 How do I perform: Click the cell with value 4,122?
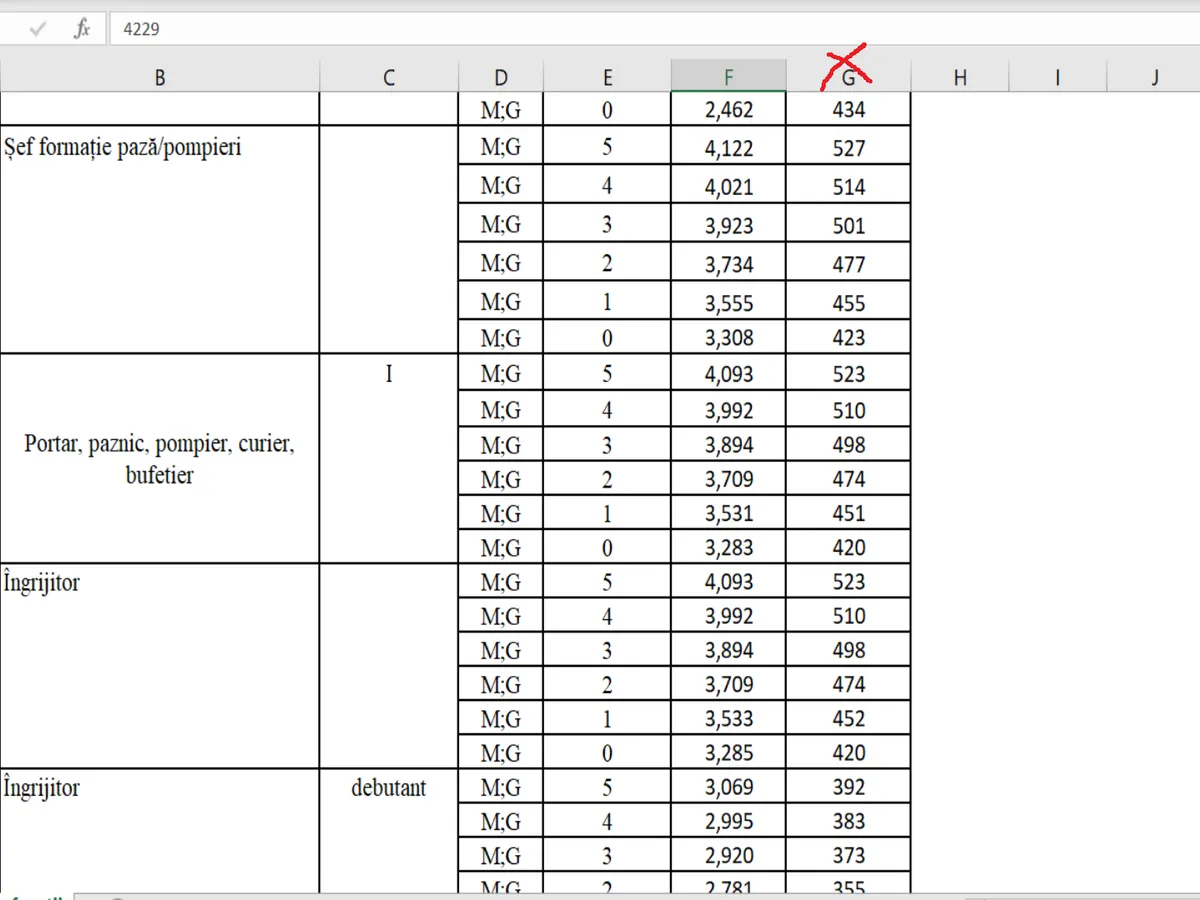click(x=729, y=148)
